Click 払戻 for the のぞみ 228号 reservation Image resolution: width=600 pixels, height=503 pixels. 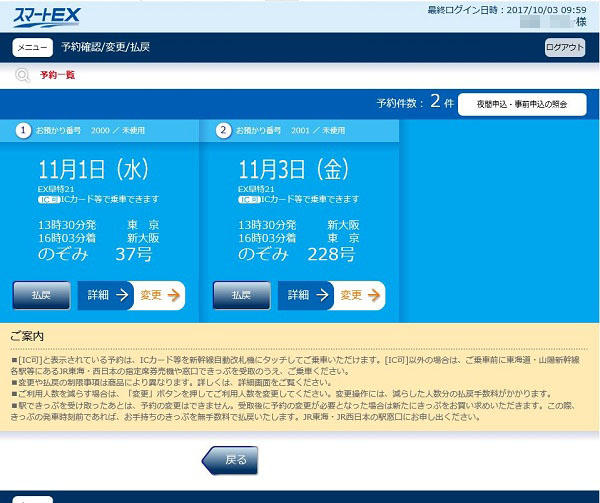242,295
